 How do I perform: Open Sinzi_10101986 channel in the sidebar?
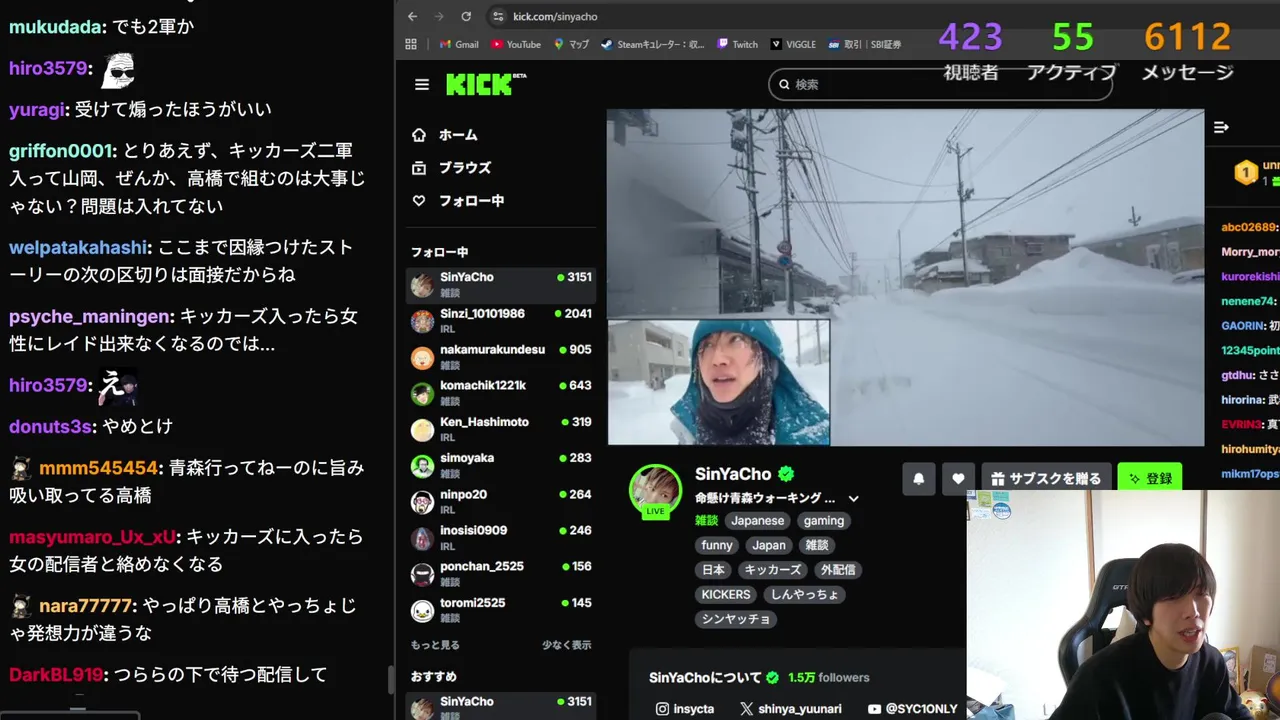[501, 321]
